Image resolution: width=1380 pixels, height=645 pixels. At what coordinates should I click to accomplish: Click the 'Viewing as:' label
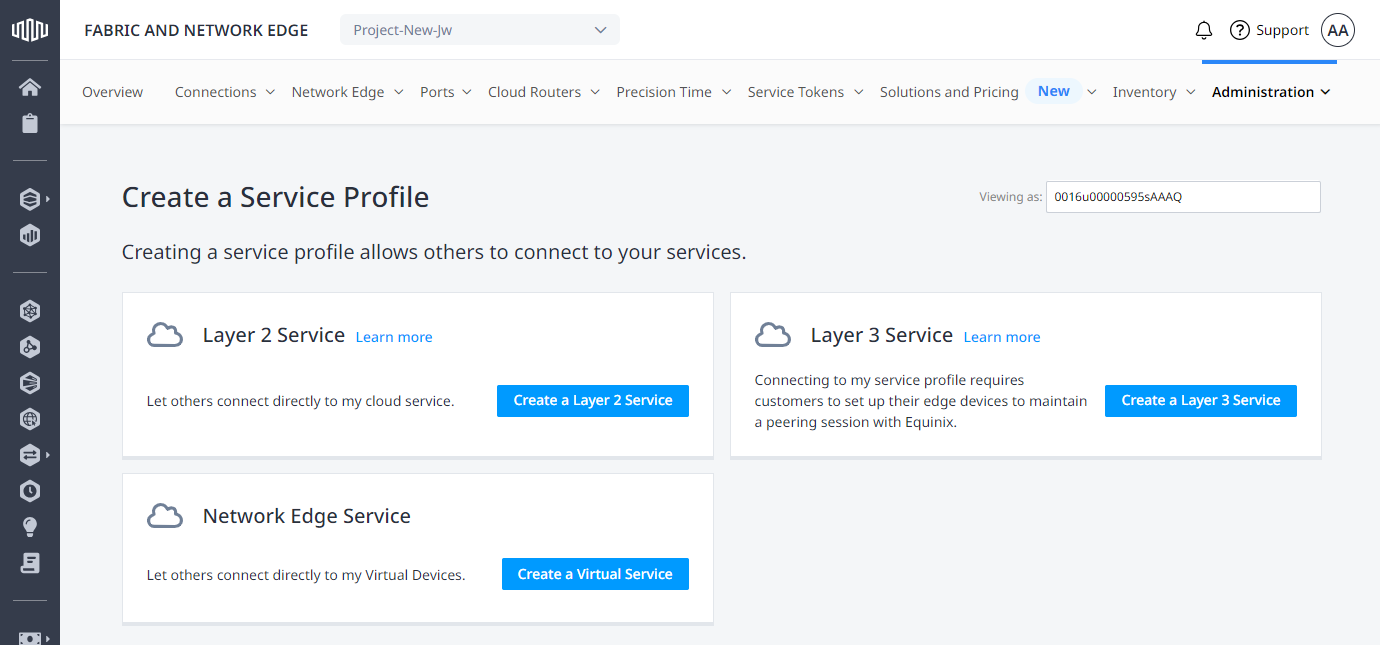pyautogui.click(x=1010, y=197)
